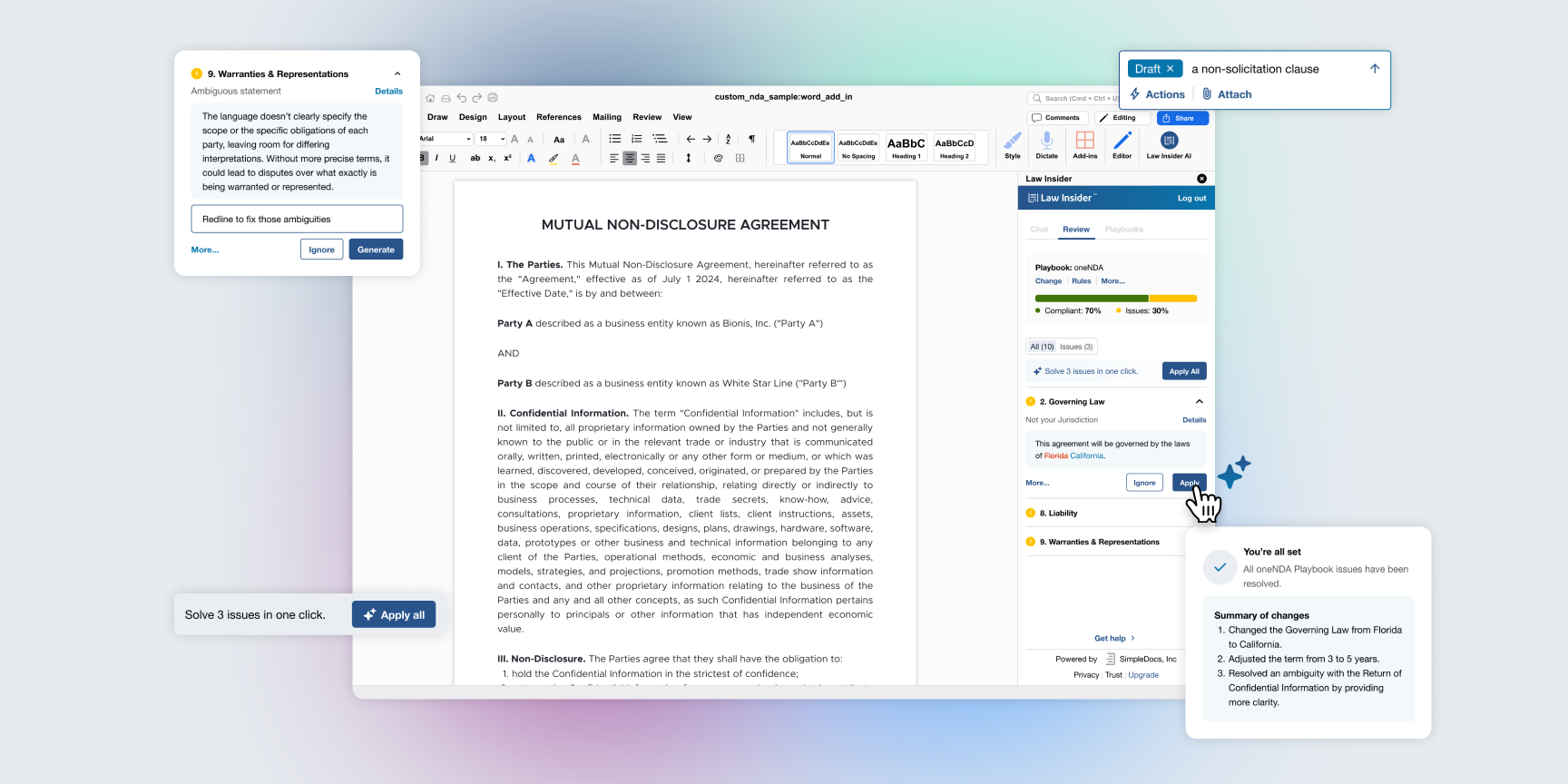Open the Change Case (Aa) option

(559, 140)
